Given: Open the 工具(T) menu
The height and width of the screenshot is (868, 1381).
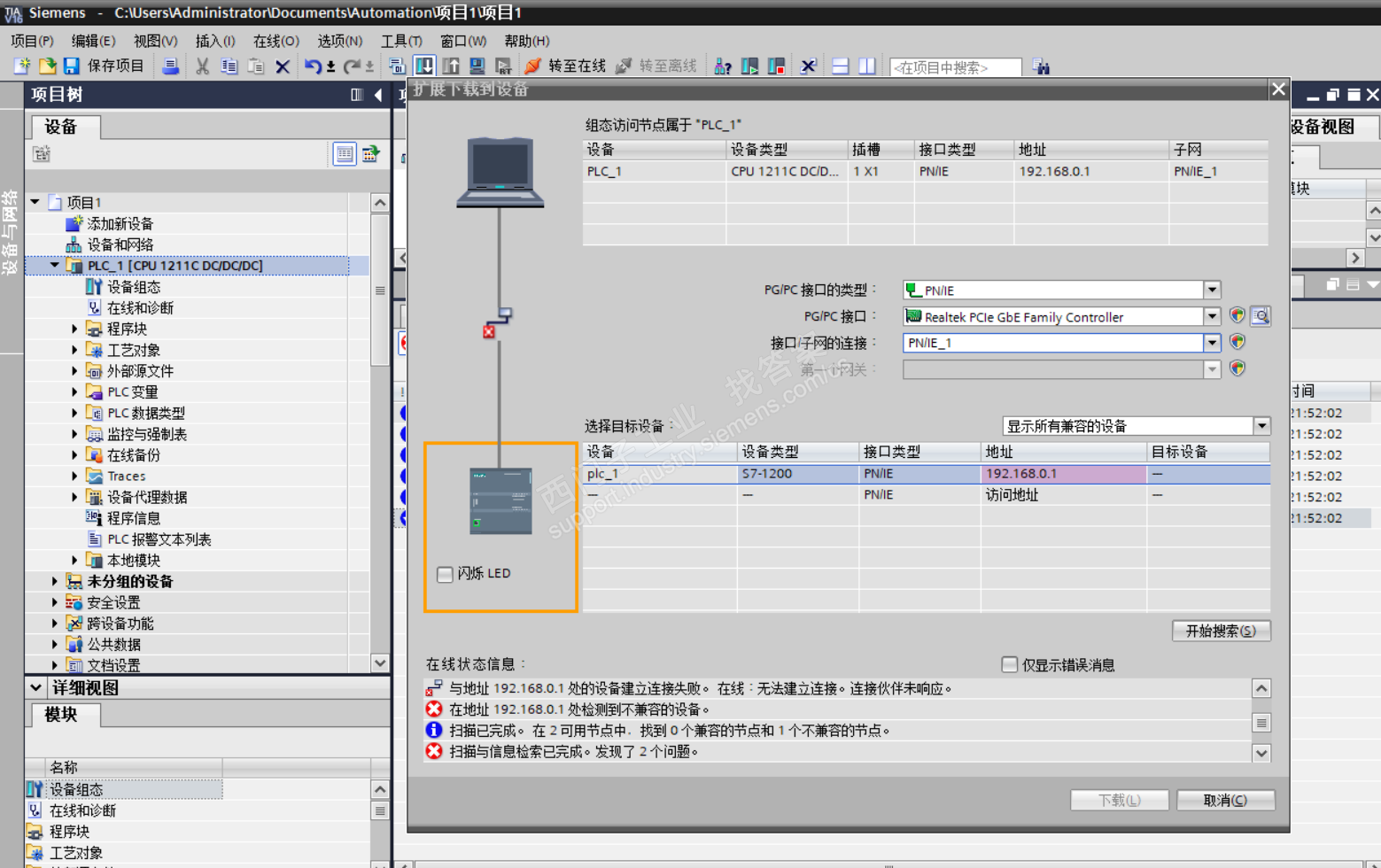Looking at the screenshot, I should [x=401, y=41].
